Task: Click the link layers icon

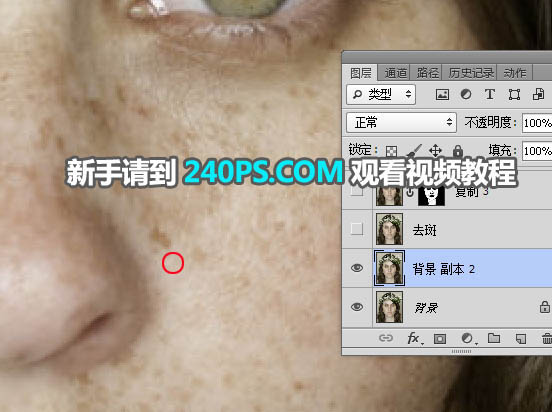Action: (x=385, y=338)
